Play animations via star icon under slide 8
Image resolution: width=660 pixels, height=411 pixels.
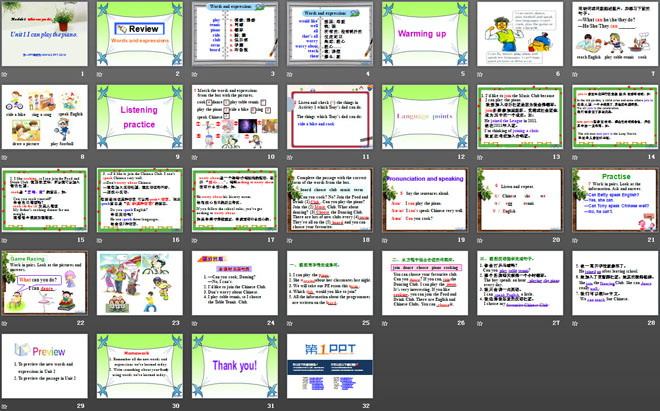coord(4,157)
